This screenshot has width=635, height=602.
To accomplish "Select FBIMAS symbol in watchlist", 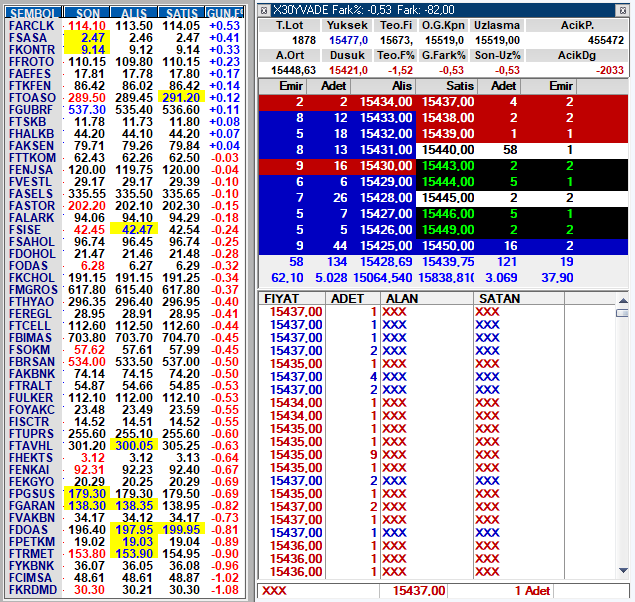I will (30, 338).
